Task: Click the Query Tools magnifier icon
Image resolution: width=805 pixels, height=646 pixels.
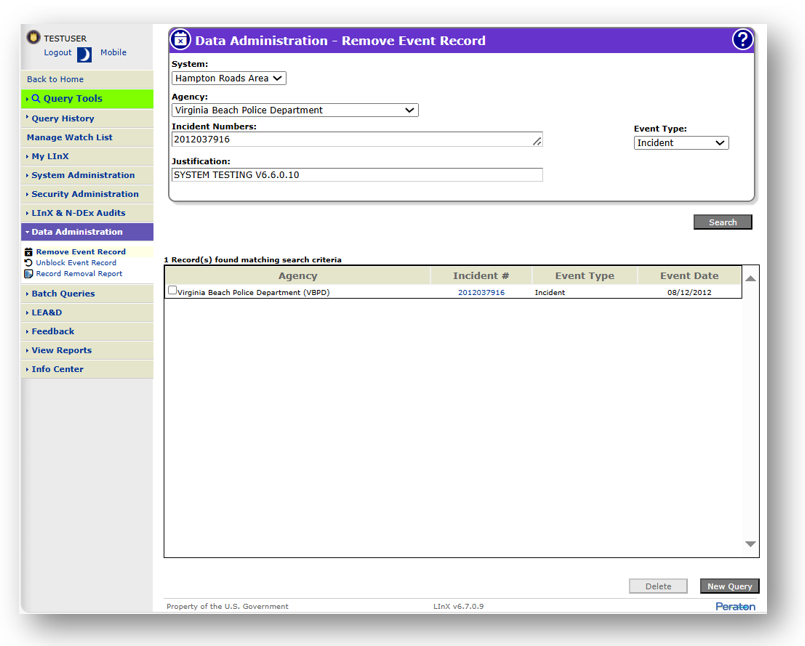Action: point(36,99)
